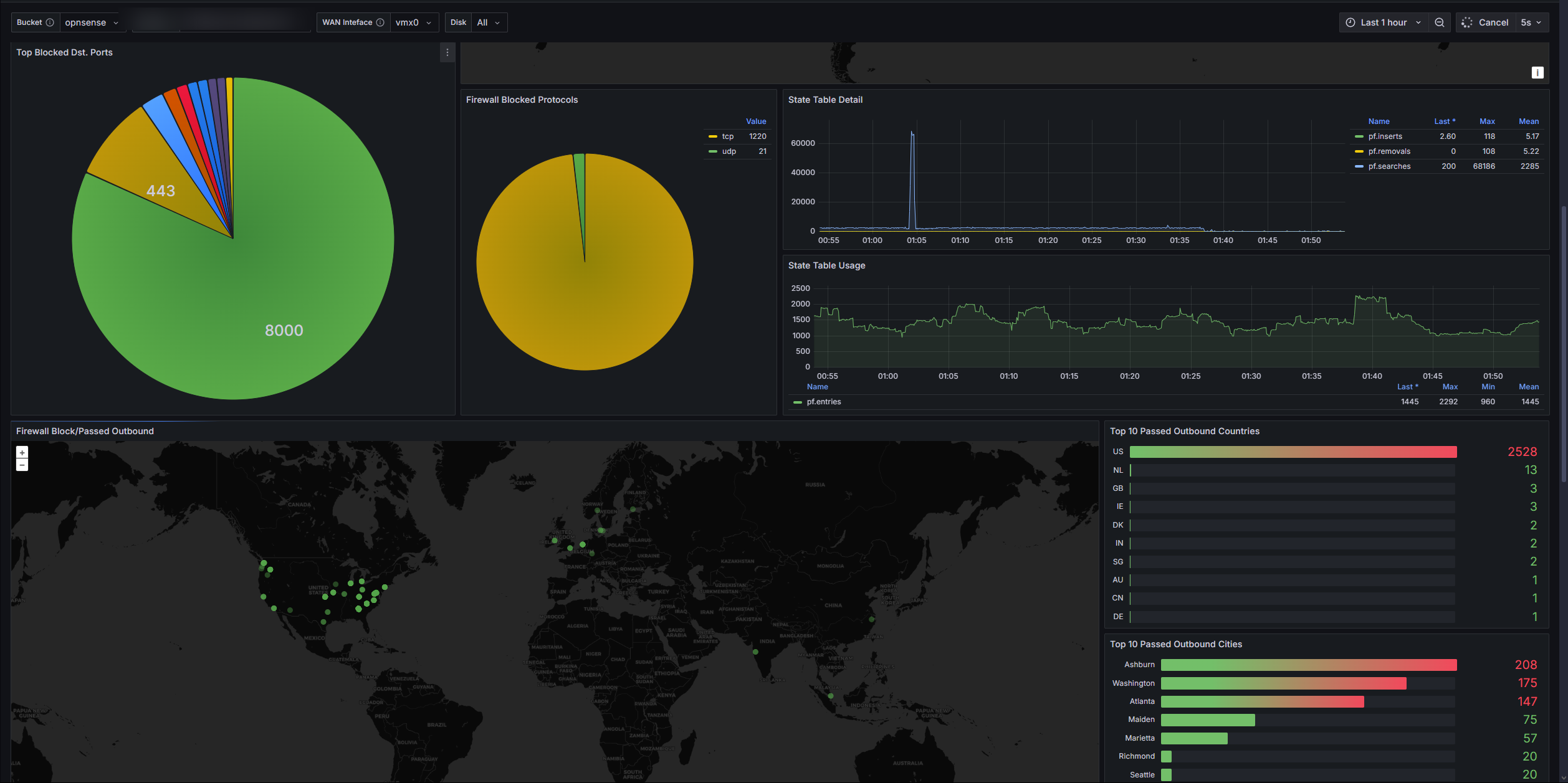Click the udp green slice in protocols pie
This screenshot has height=783, width=1568.
click(x=580, y=187)
